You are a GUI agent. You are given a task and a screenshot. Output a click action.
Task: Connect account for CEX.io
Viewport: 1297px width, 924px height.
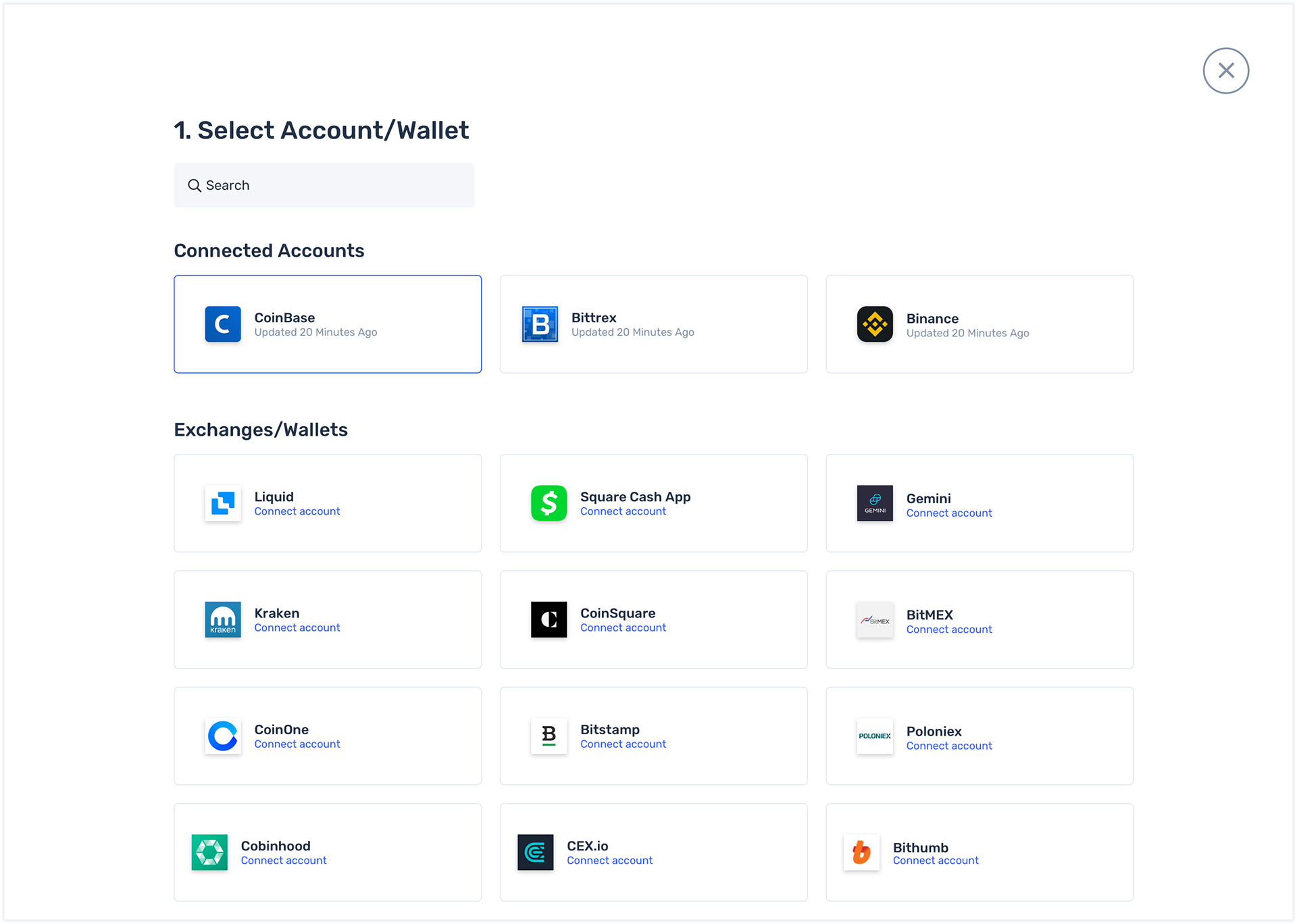609,861
